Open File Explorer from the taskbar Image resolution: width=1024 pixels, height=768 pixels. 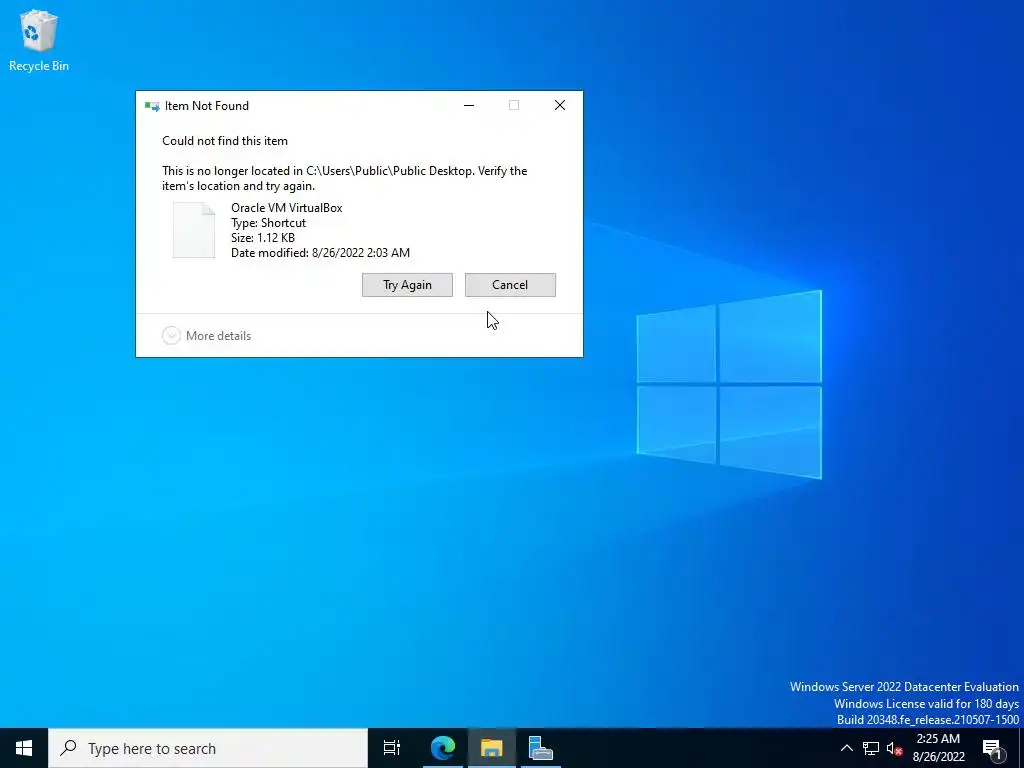pos(491,748)
